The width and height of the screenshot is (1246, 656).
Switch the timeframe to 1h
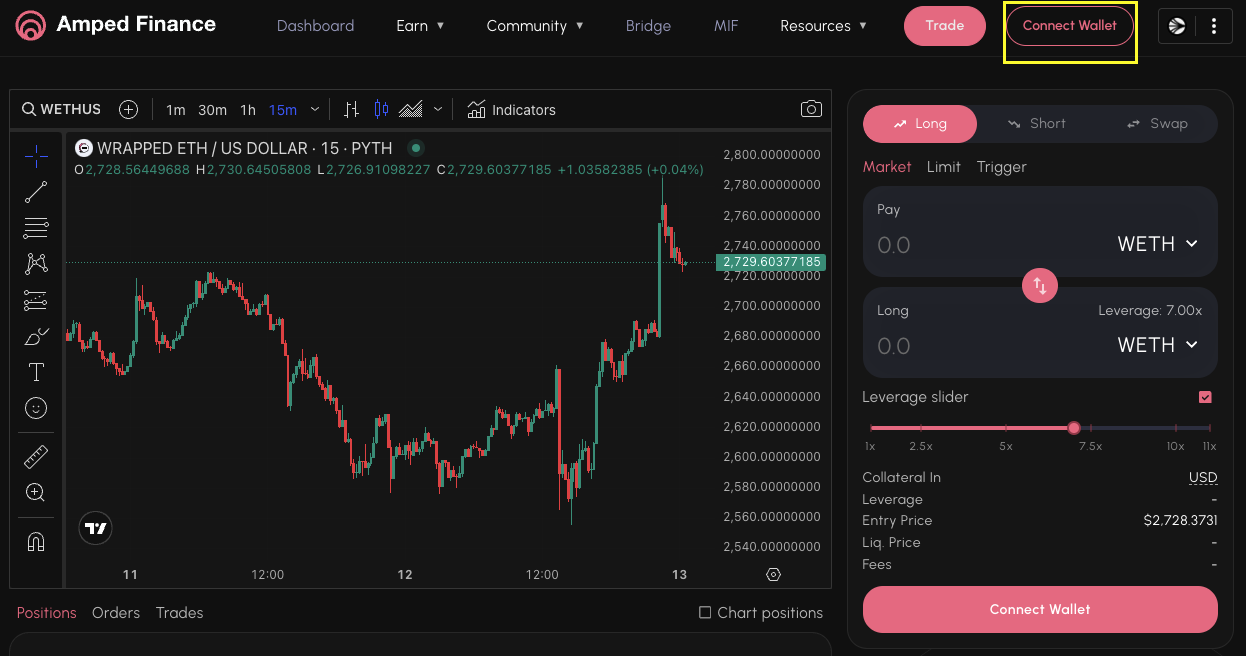(247, 109)
